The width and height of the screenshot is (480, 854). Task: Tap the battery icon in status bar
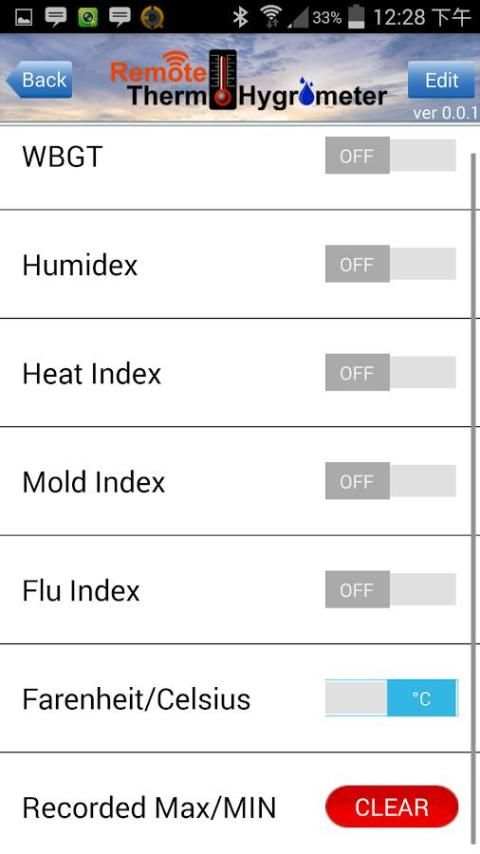(x=356, y=16)
